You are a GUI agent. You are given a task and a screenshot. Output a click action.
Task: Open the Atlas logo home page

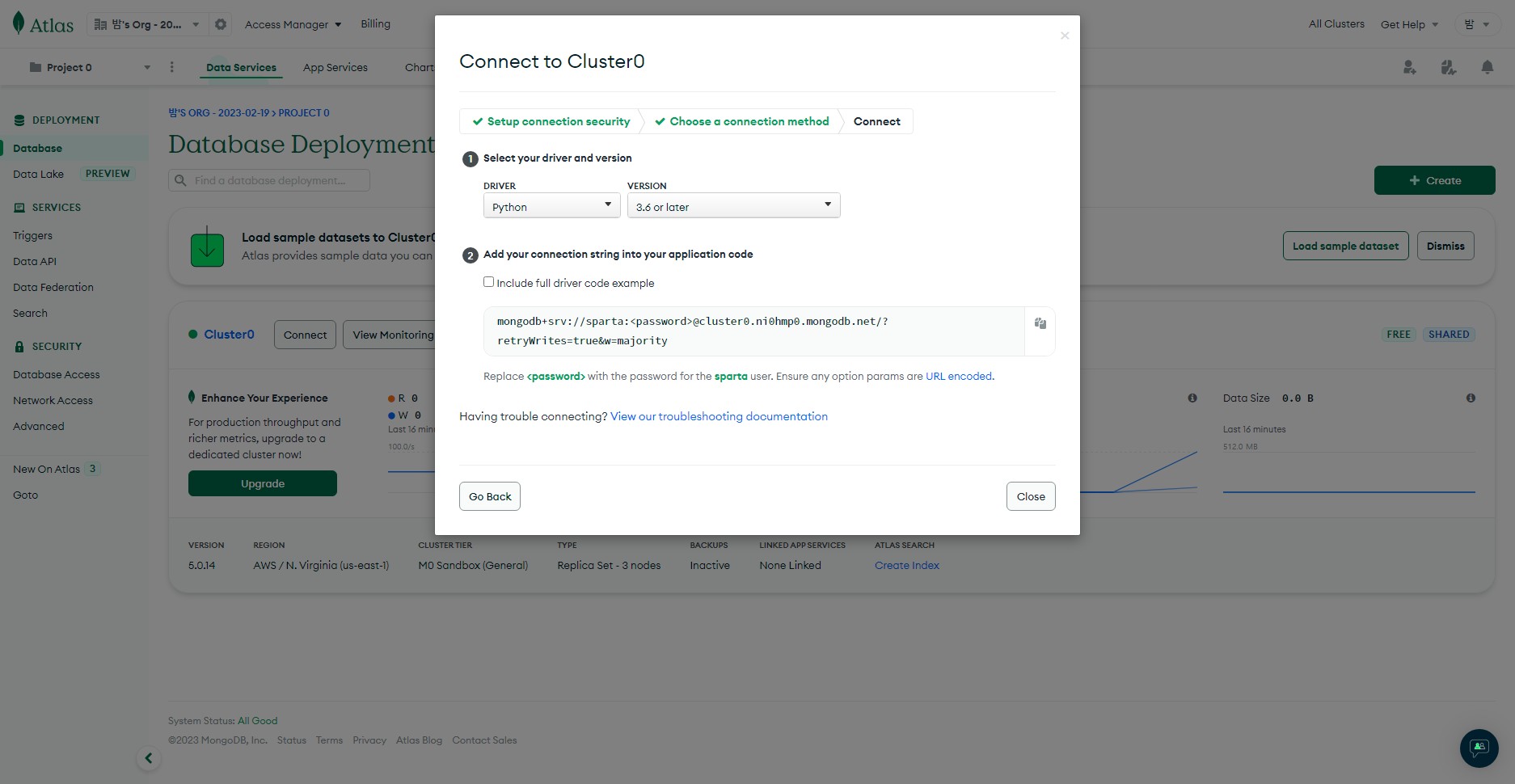point(44,24)
